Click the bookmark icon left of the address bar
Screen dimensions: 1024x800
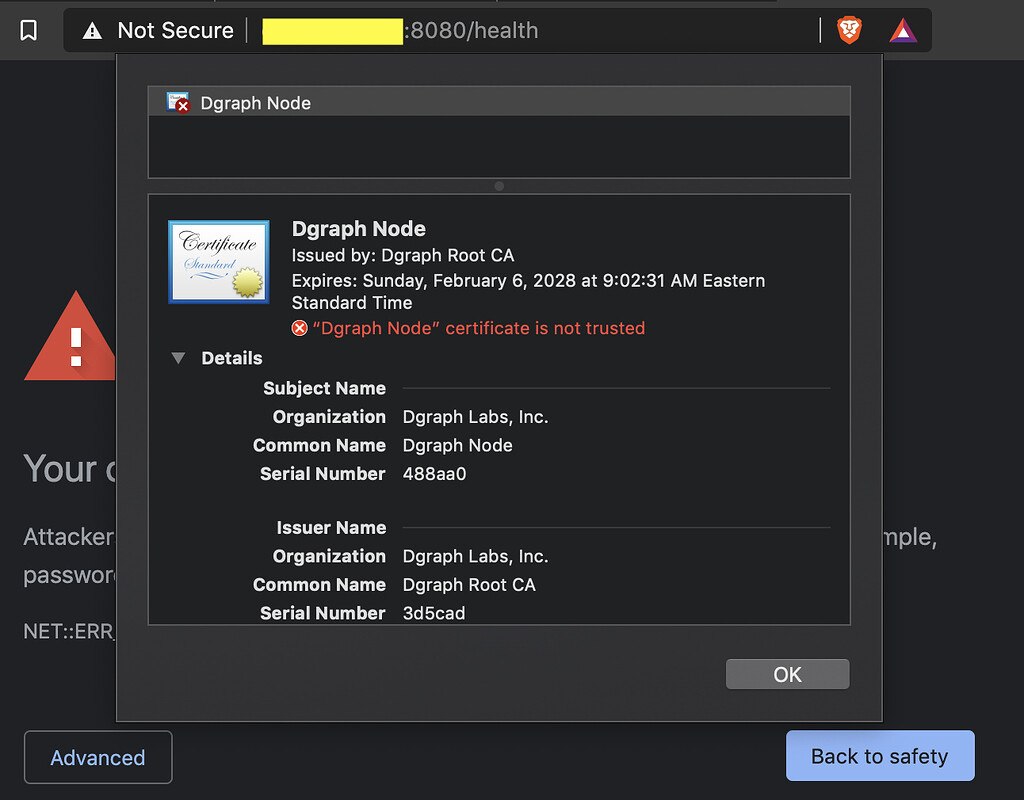pyautogui.click(x=28, y=30)
